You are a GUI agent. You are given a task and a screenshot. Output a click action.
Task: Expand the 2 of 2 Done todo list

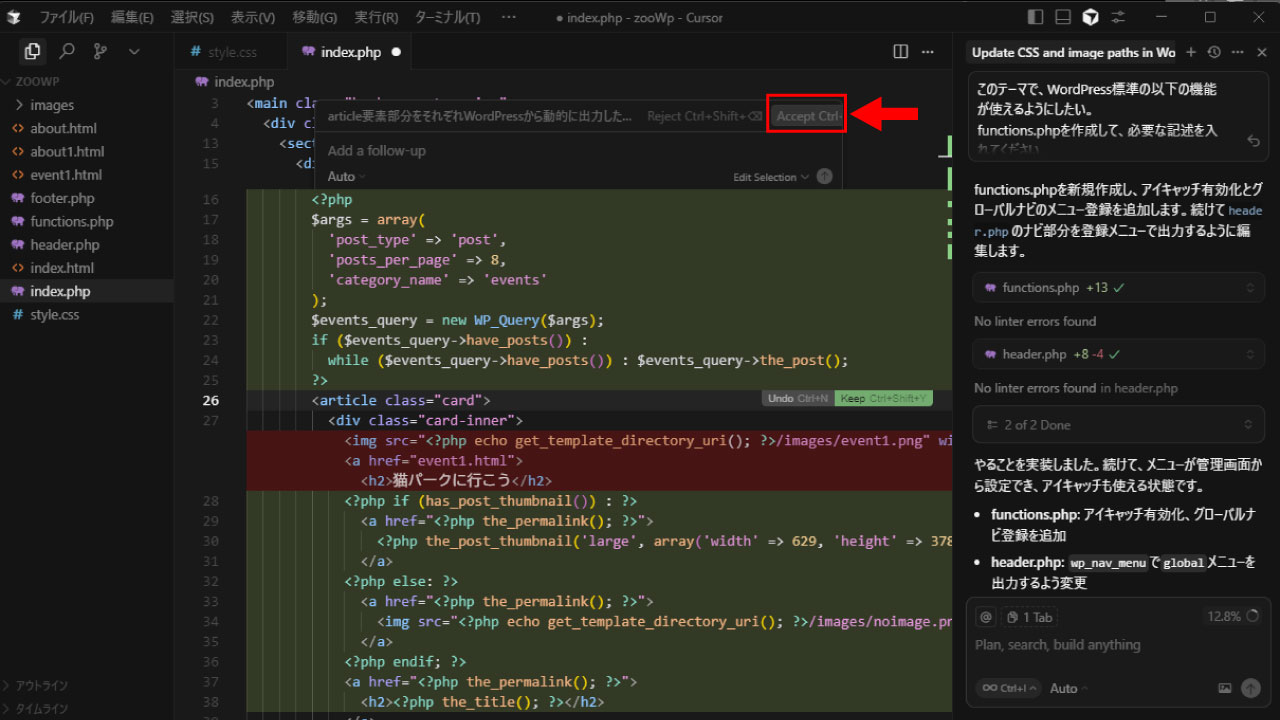(1118, 425)
